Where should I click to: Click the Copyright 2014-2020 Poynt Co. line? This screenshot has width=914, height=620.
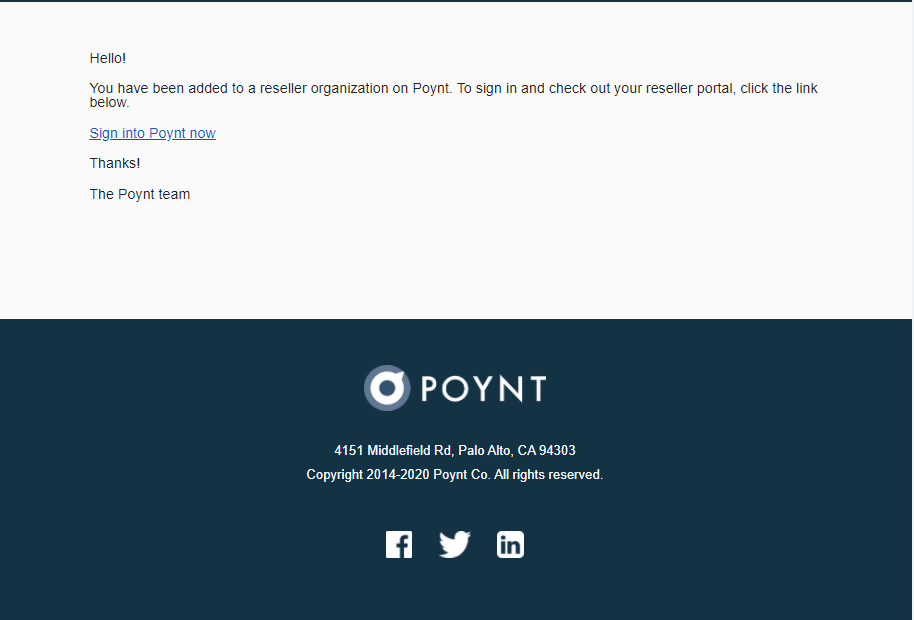point(455,474)
